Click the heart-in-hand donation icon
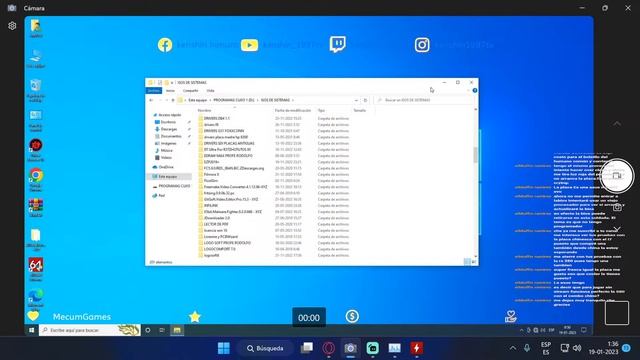Screen dimensions: 640x360 coord(510,316)
